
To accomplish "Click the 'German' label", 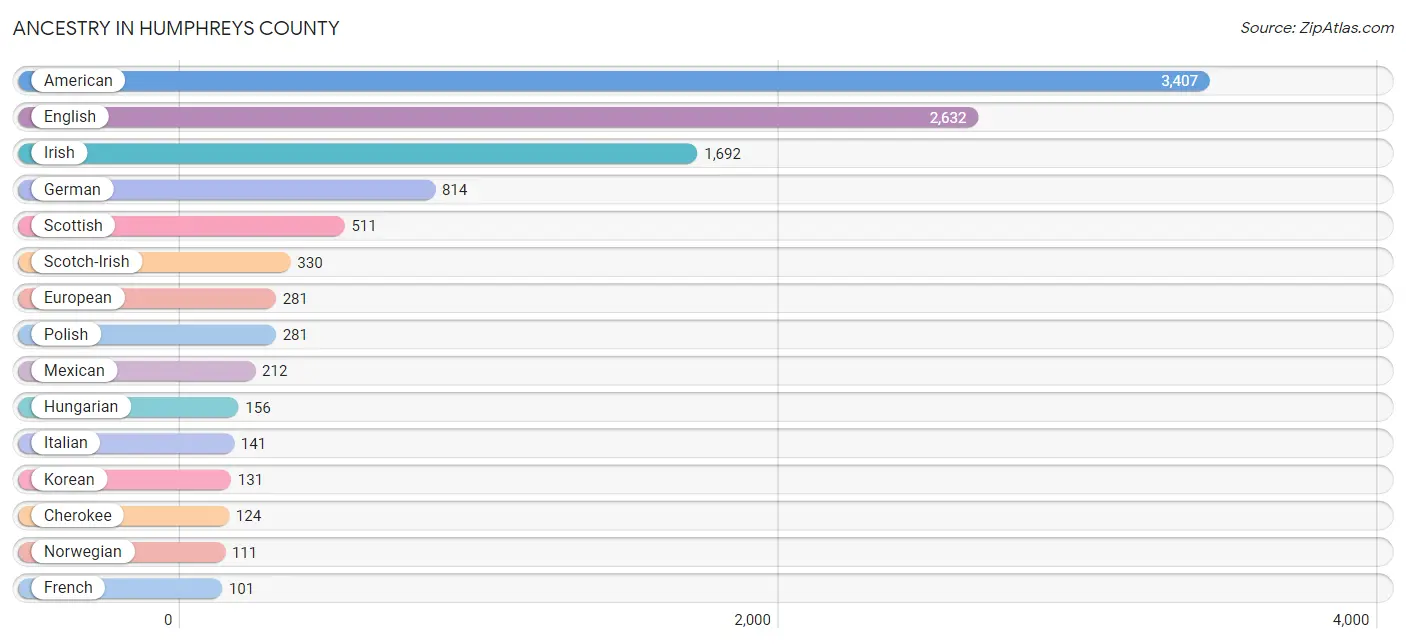I will point(72,189).
